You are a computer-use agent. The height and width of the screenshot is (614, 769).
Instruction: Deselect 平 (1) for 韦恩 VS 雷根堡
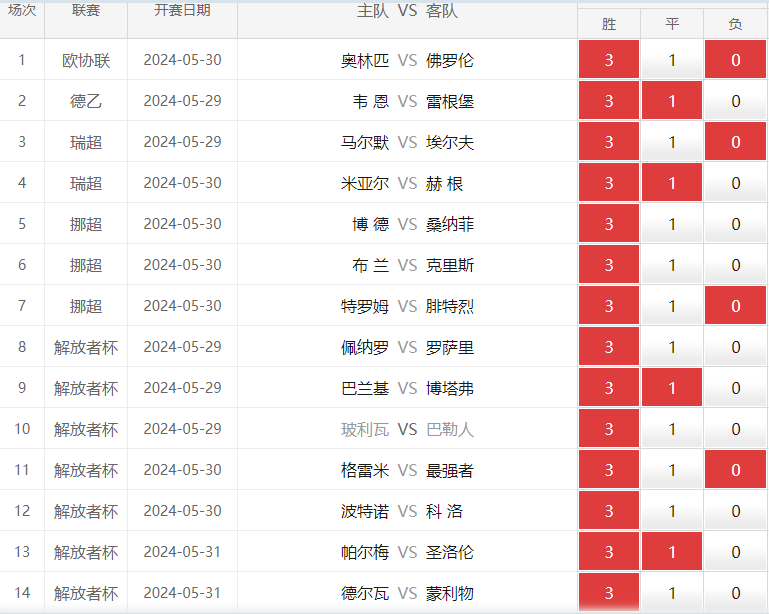[672, 101]
